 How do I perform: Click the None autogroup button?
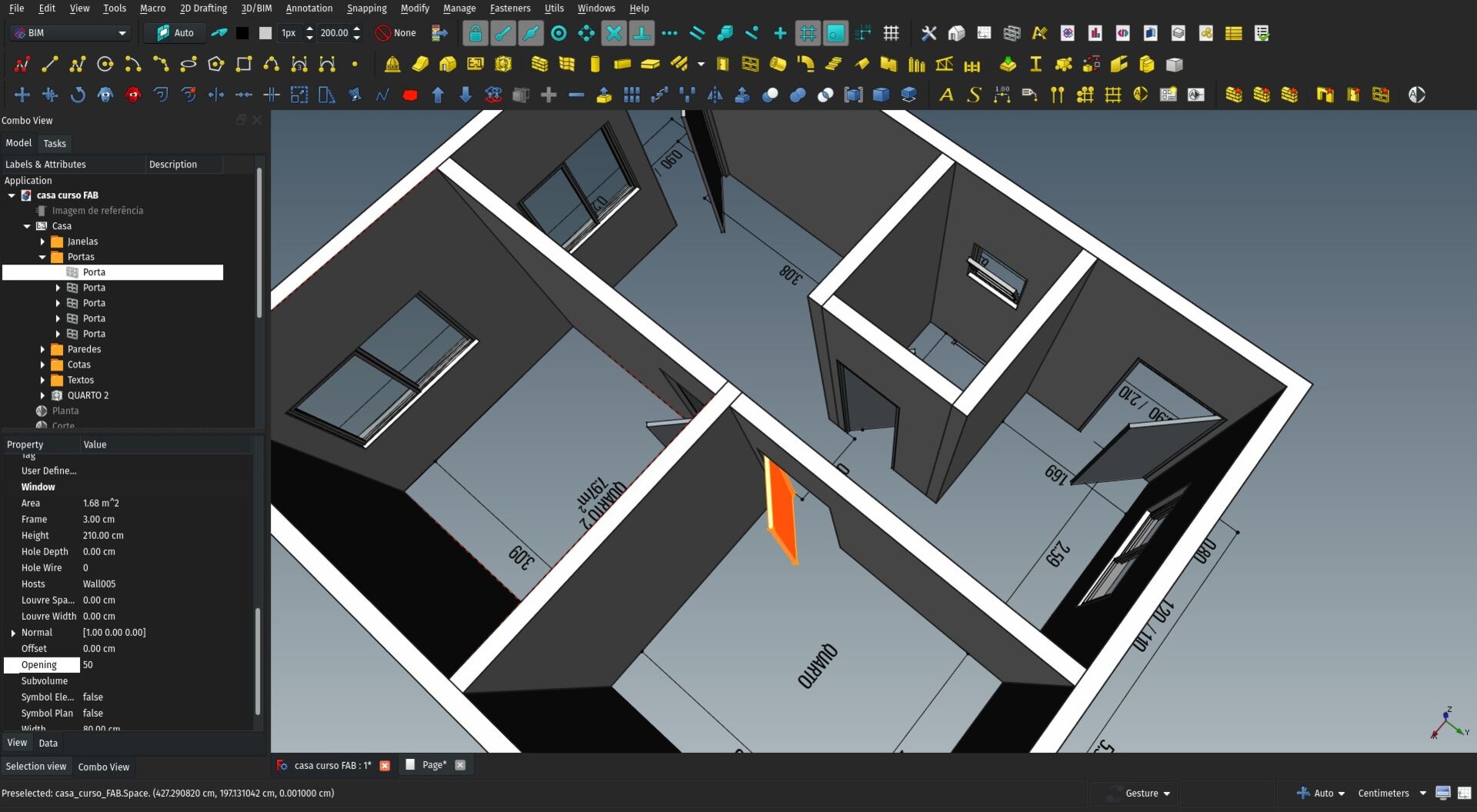tap(395, 33)
